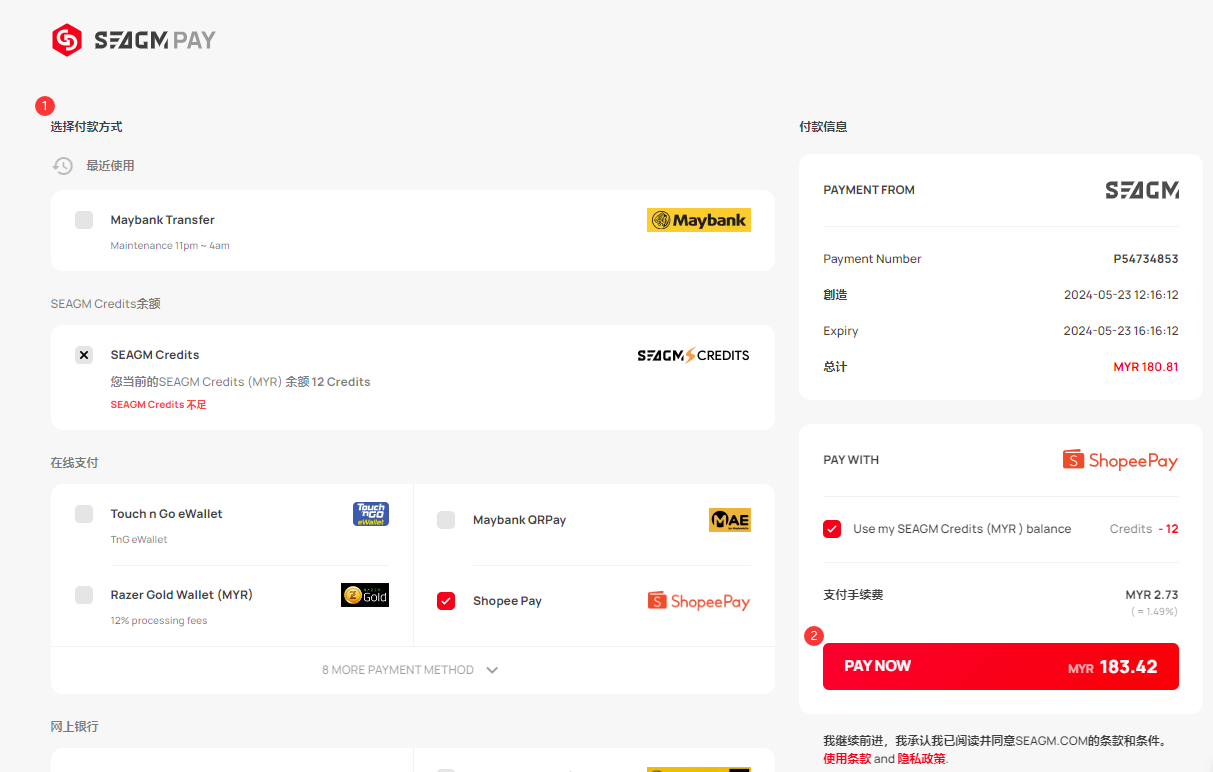
Task: Select the Razer Gold Wallet (MYR) checkbox
Action: click(x=84, y=595)
